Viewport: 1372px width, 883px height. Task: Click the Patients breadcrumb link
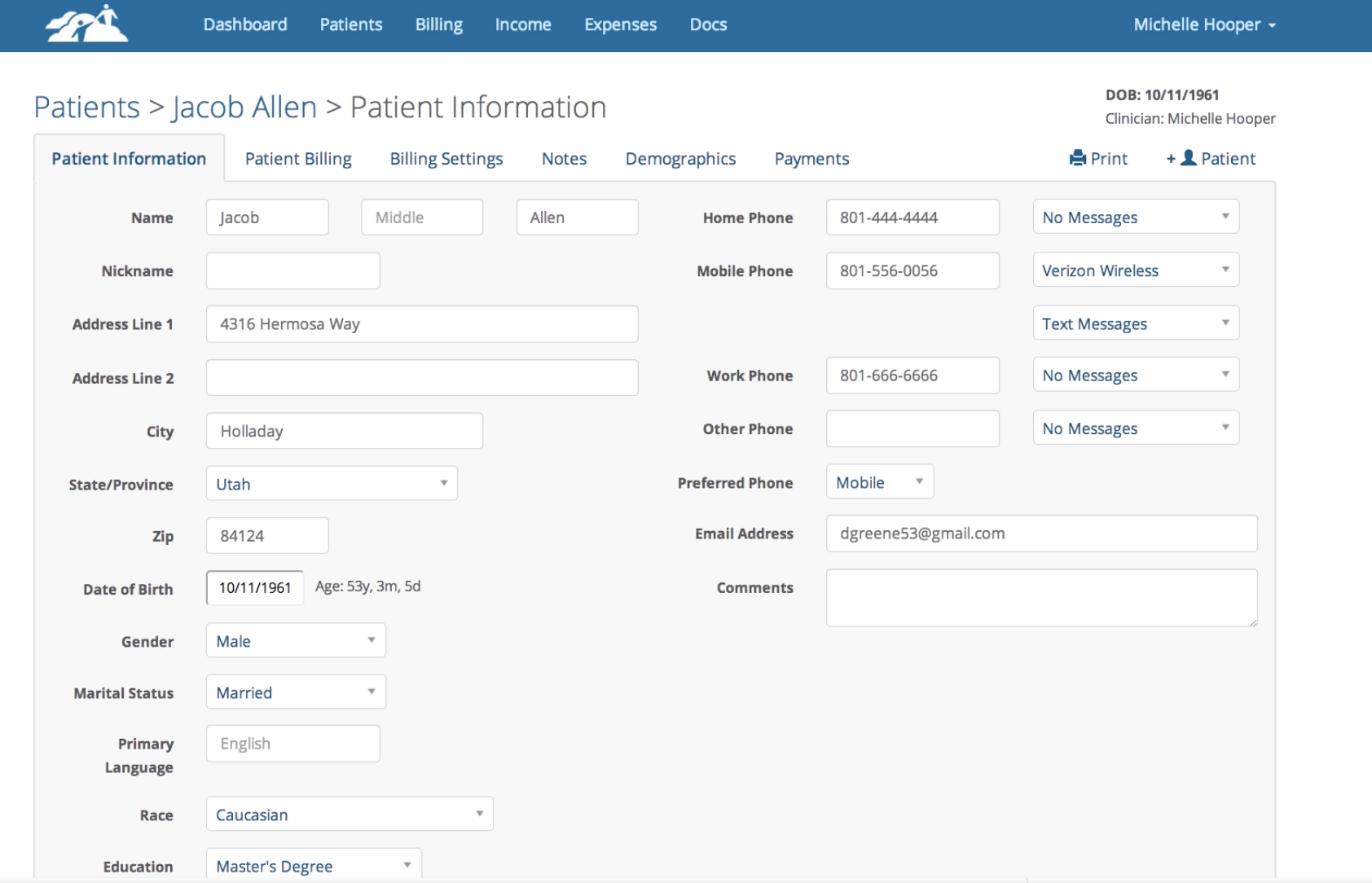coord(86,108)
